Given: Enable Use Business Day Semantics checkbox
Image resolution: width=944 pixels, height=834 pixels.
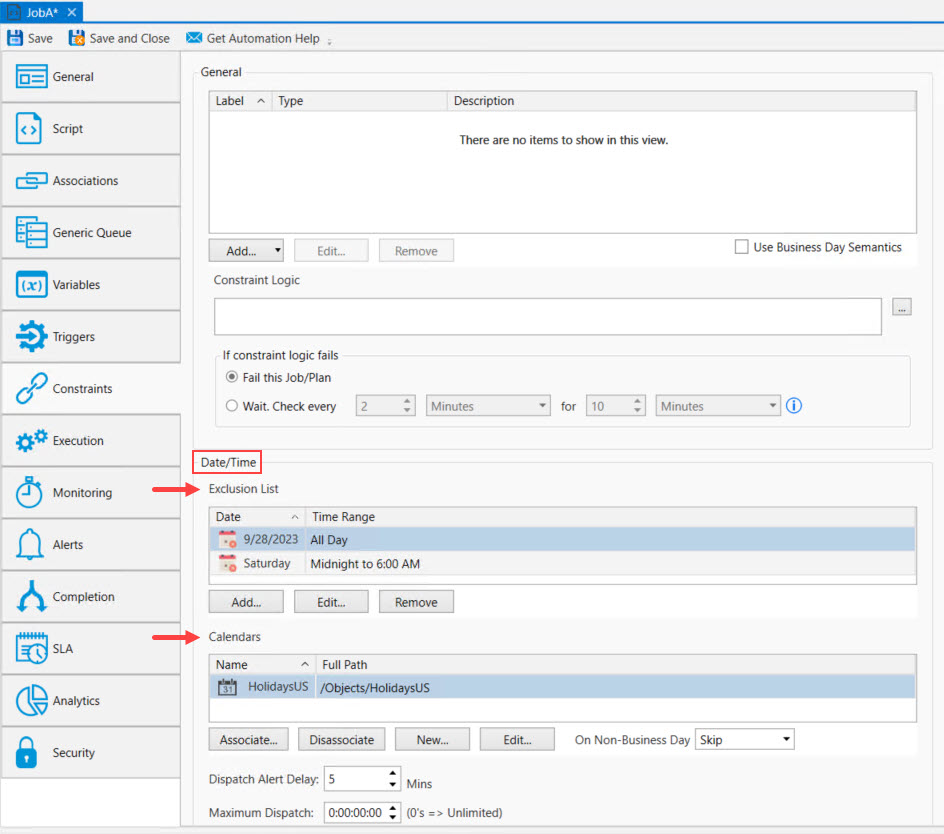Looking at the screenshot, I should (x=742, y=247).
